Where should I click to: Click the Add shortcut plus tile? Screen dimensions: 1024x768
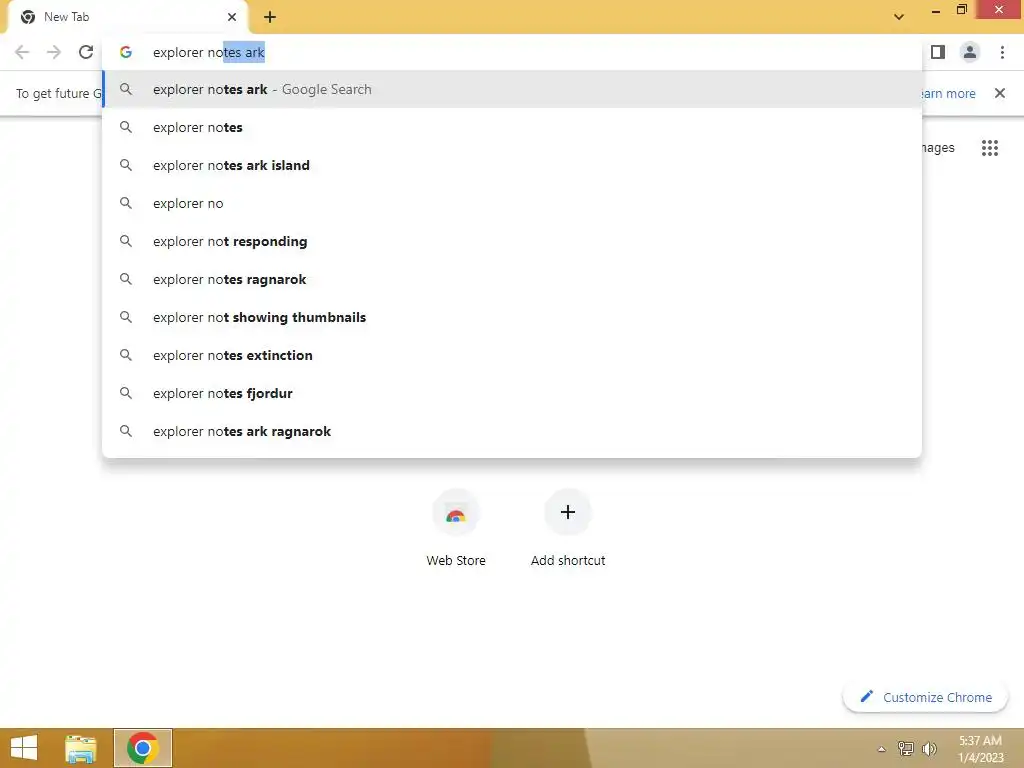(x=568, y=528)
